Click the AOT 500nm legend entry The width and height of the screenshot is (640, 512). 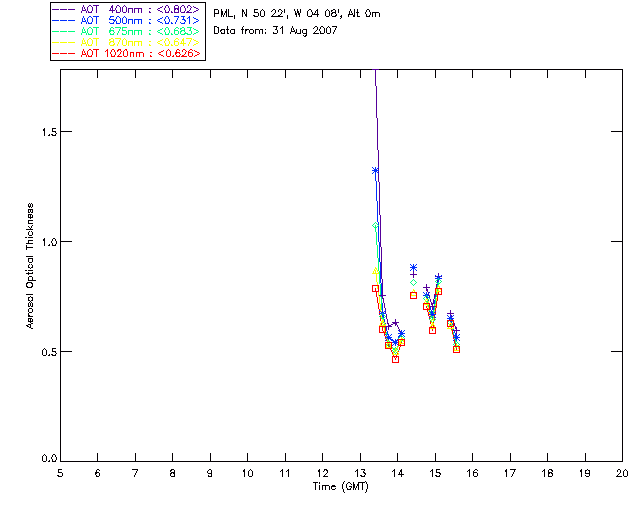point(126,20)
